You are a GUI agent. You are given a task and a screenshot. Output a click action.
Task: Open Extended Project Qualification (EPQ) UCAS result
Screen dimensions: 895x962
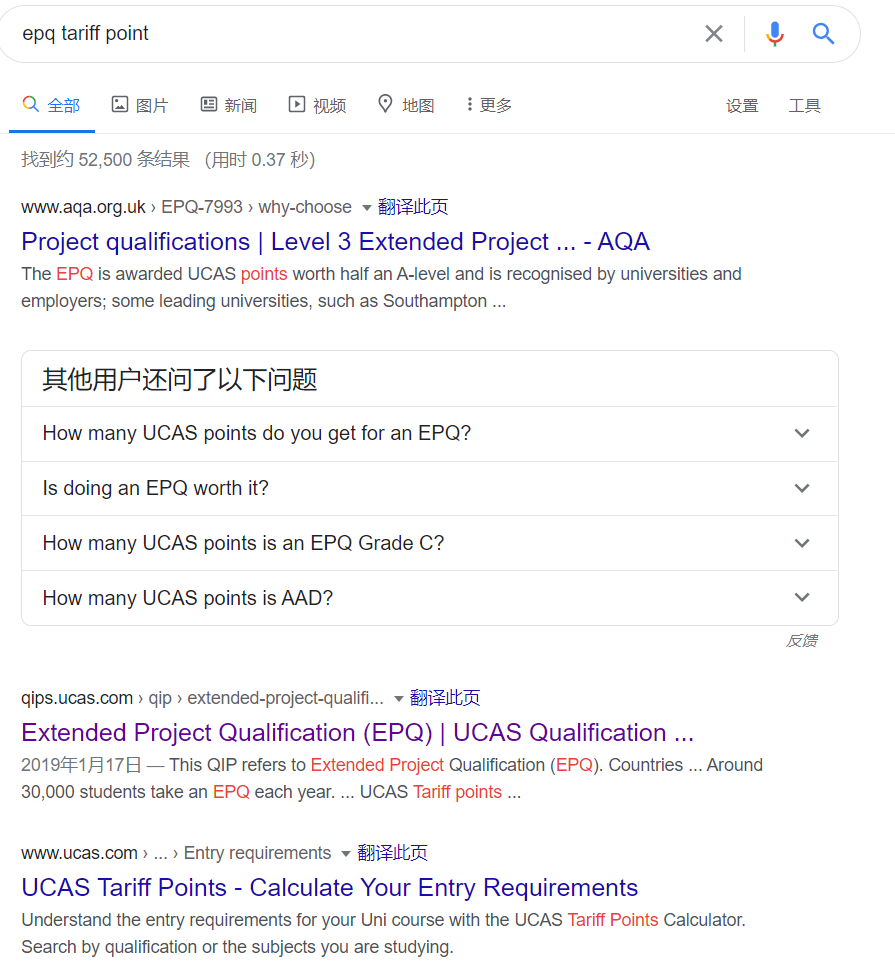pyautogui.click(x=358, y=733)
